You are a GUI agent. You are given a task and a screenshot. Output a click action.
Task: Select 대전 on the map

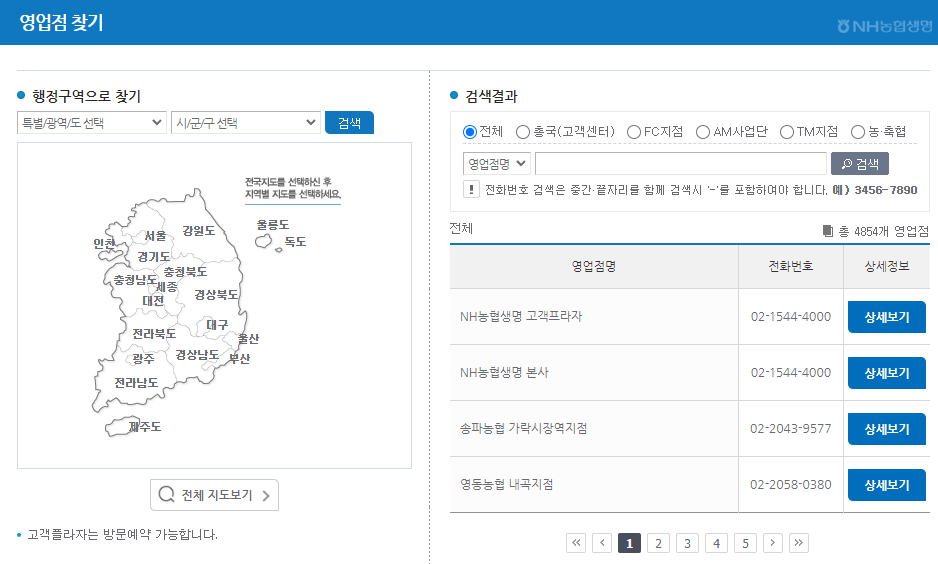pos(153,300)
